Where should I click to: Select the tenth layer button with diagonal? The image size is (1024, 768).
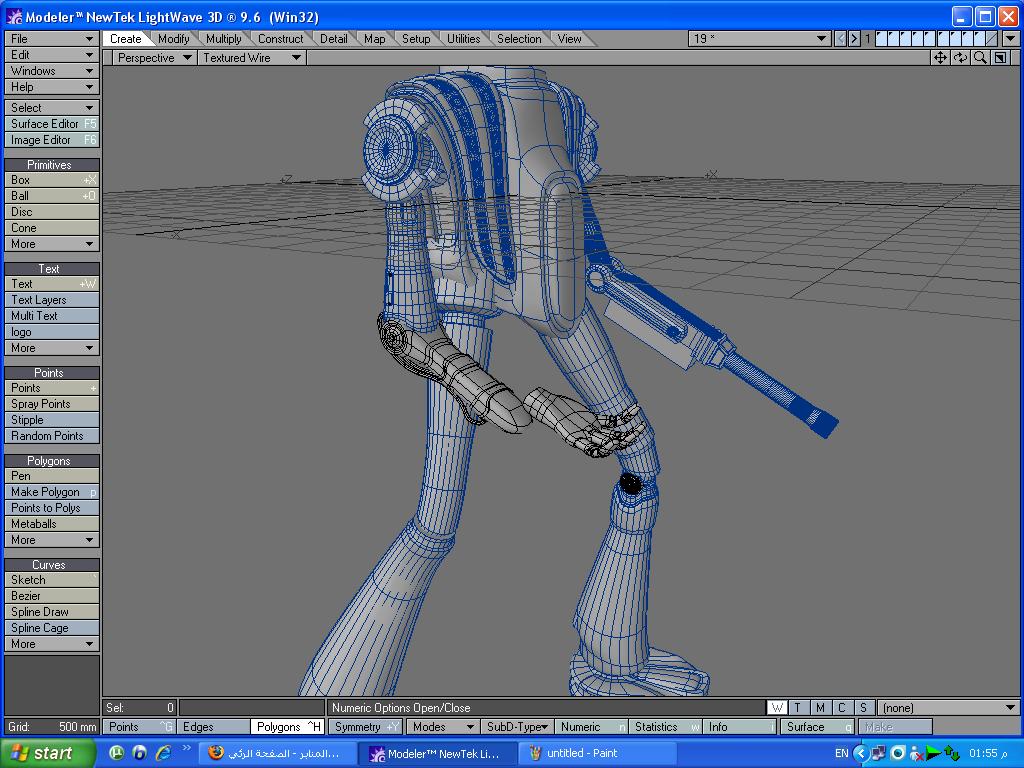point(993,39)
